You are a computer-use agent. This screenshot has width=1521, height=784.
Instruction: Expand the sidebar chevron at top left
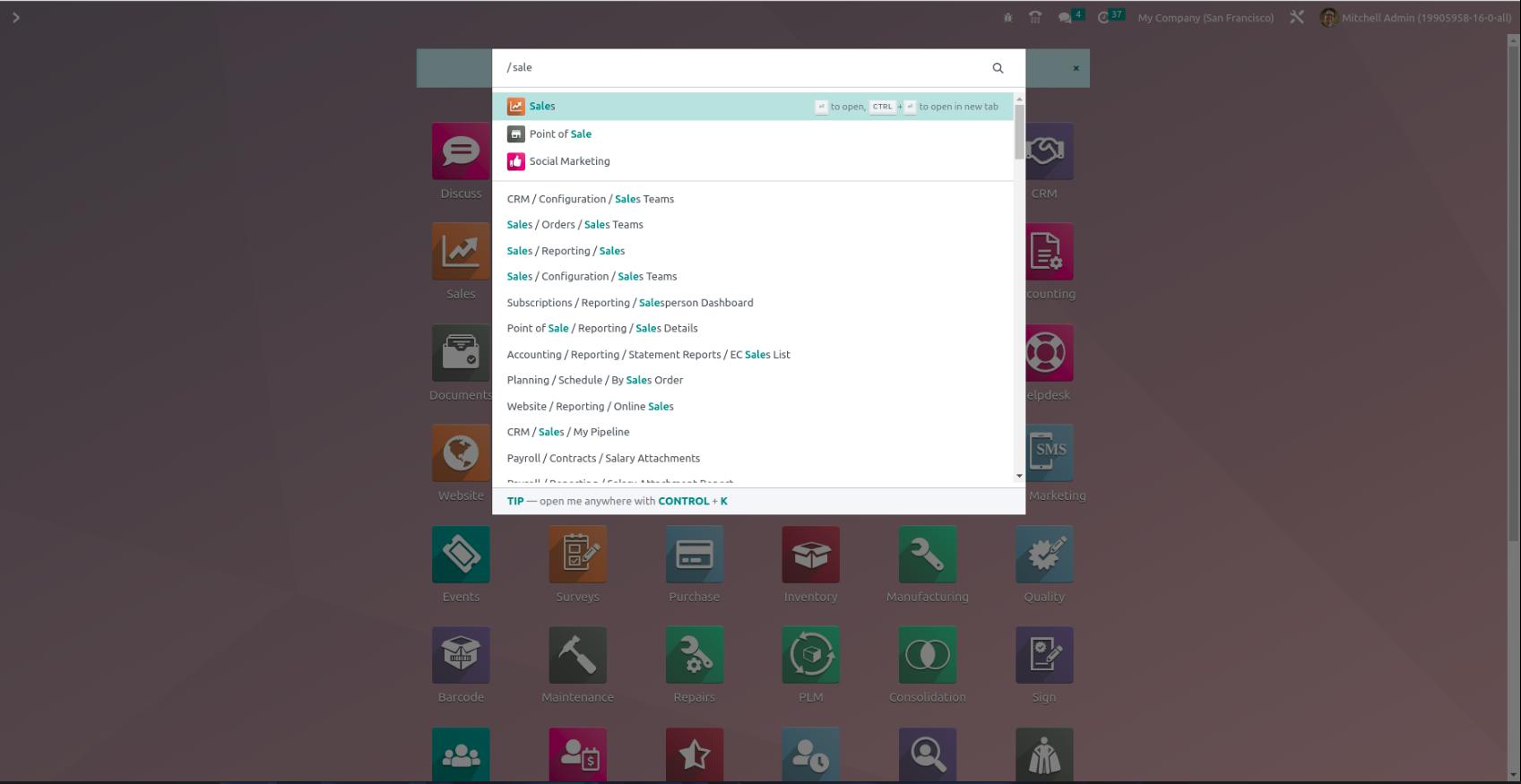(15, 18)
